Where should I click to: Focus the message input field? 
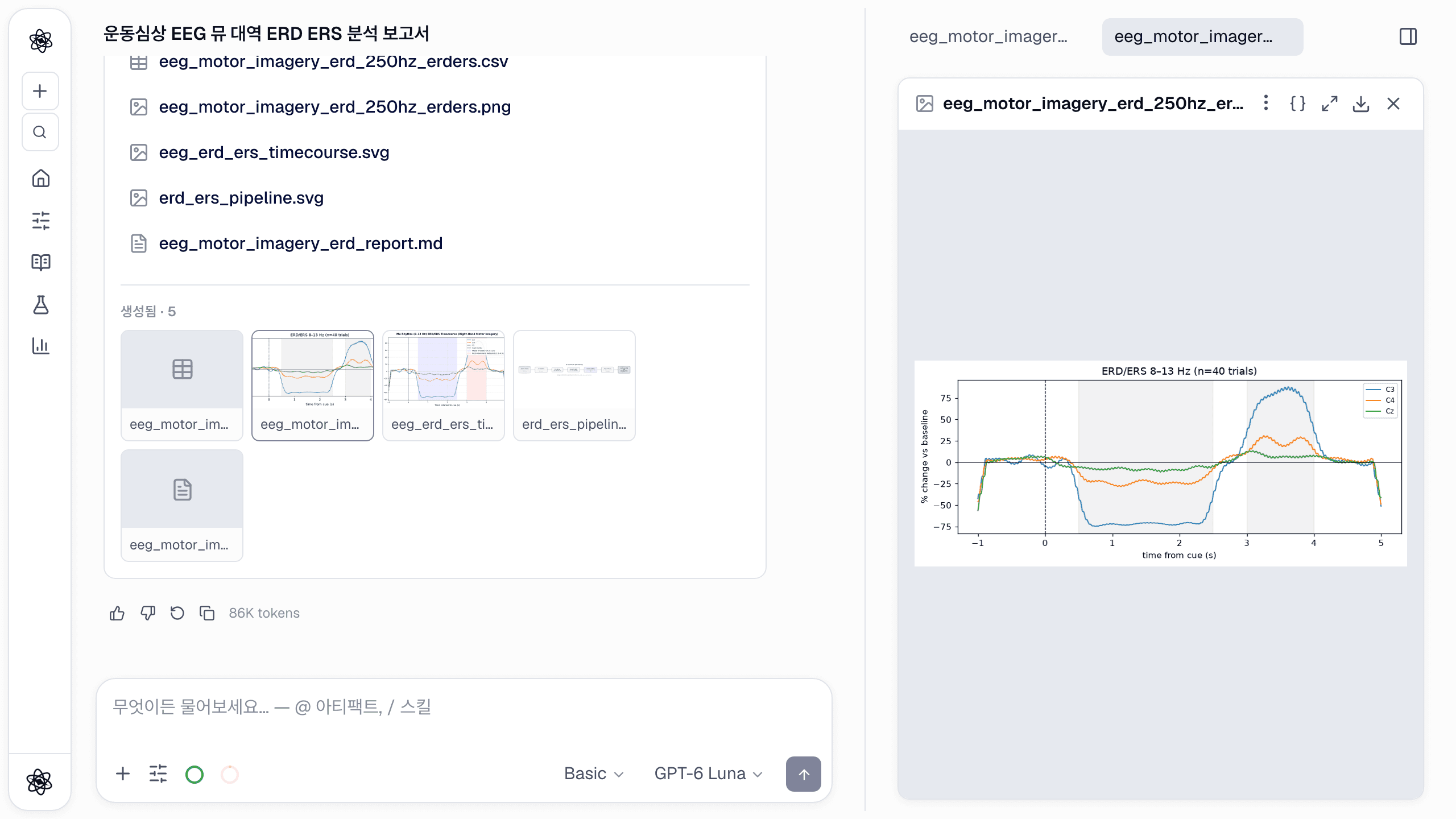tap(464, 707)
